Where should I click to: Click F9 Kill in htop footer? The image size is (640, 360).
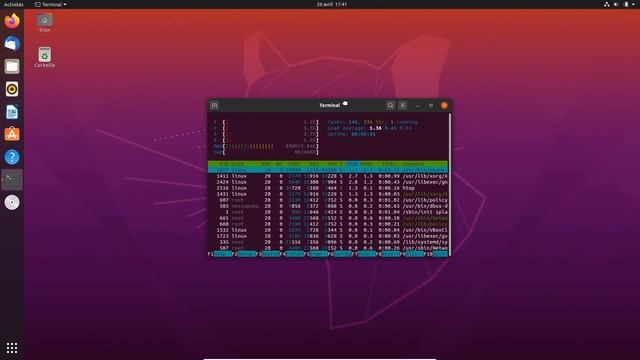[x=412, y=254]
